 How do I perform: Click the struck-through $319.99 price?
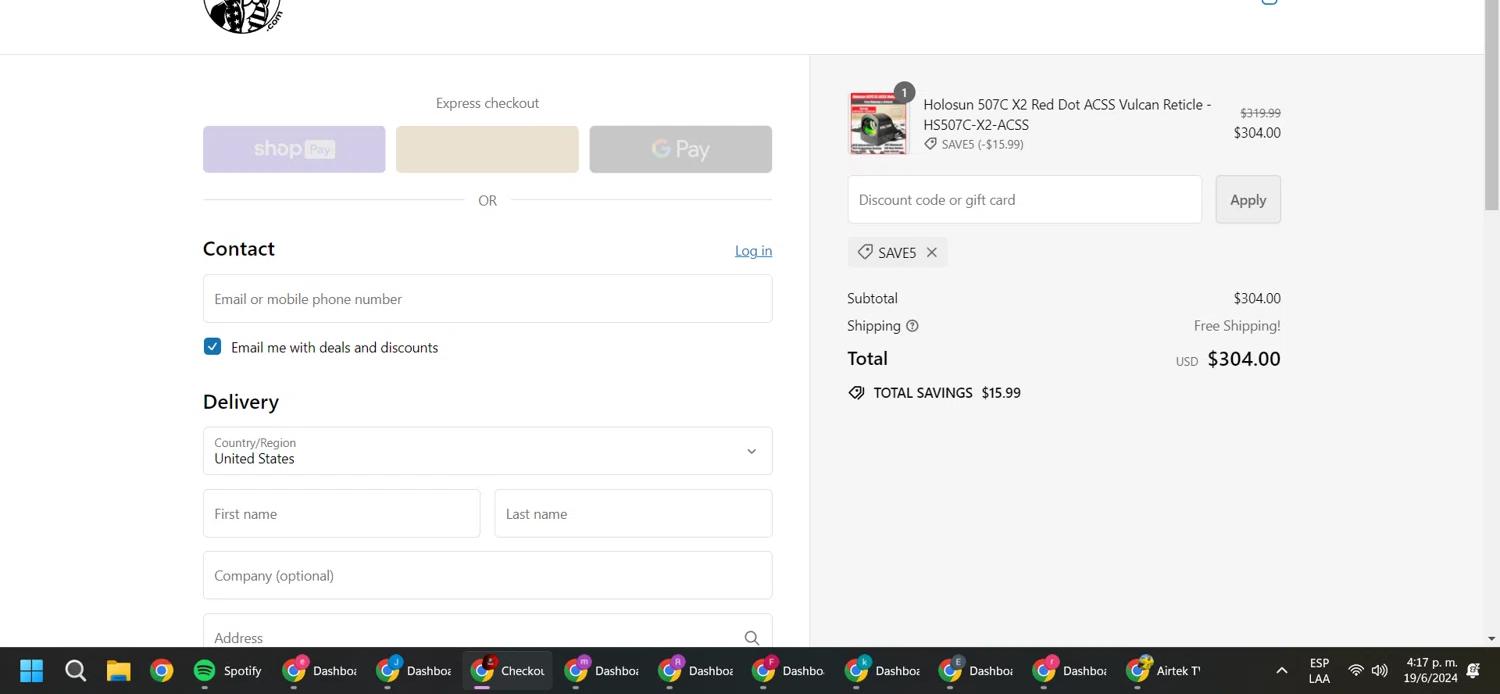point(1260,113)
